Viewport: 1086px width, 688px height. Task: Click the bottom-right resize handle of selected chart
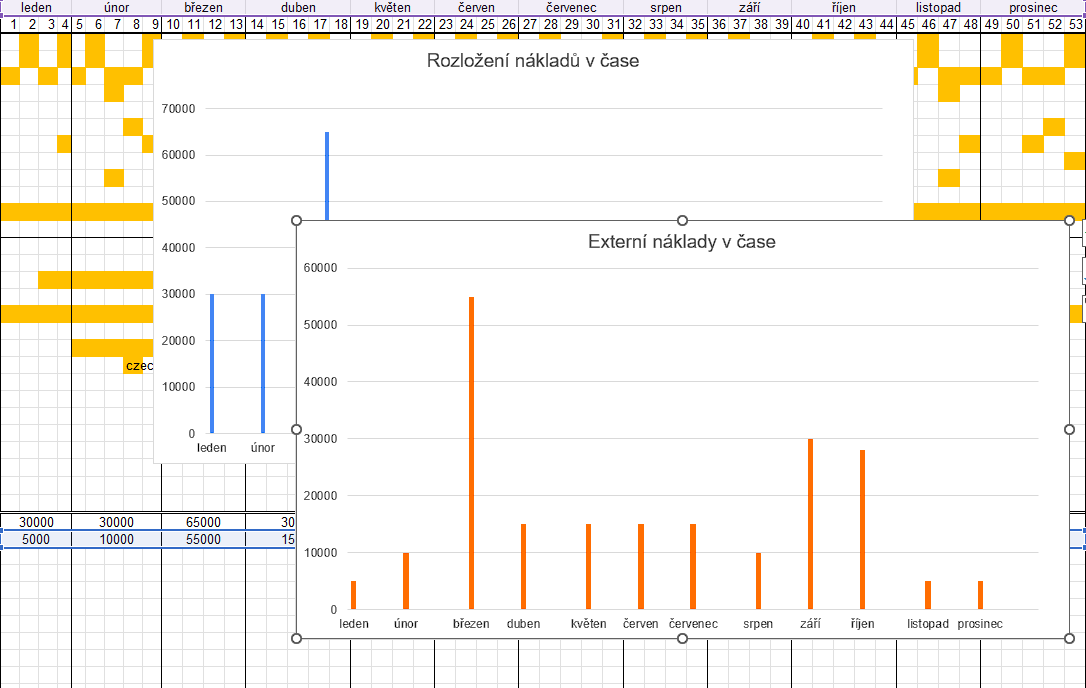click(x=1069, y=638)
